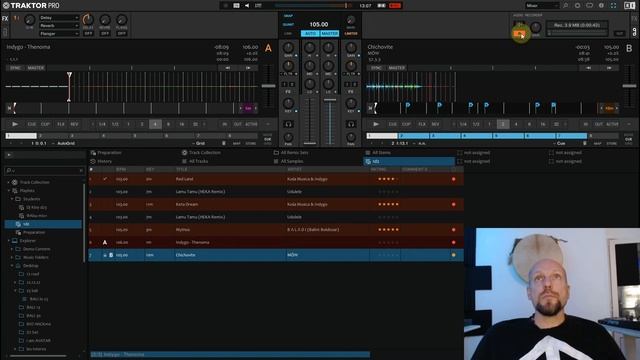
Task: Click deck B loop IN button
Action: tap(585, 124)
